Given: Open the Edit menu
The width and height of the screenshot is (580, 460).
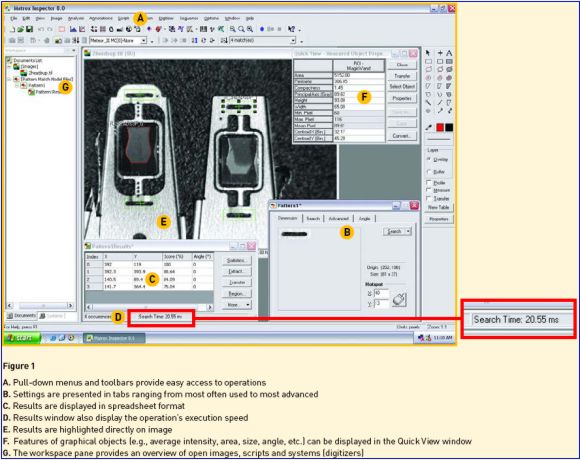Looking at the screenshot, I should click(26, 18).
